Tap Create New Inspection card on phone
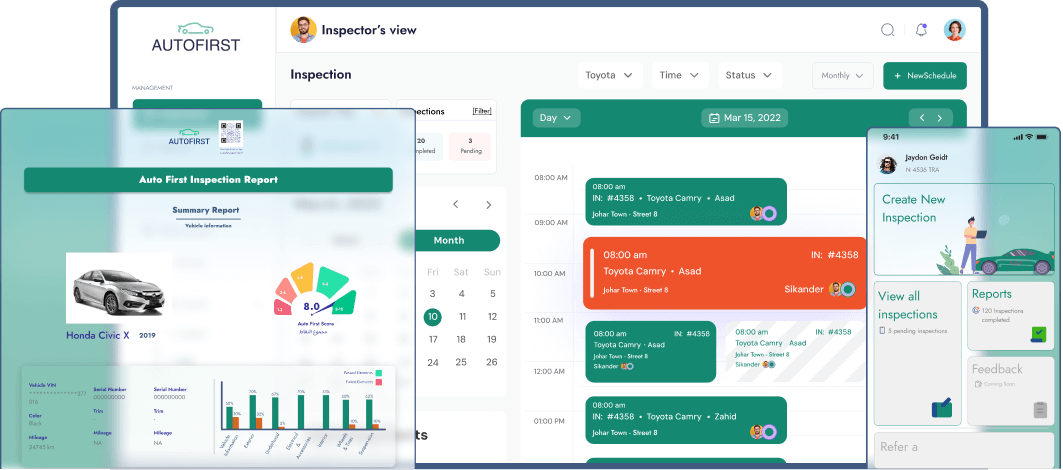The image size is (1063, 470). [x=965, y=229]
